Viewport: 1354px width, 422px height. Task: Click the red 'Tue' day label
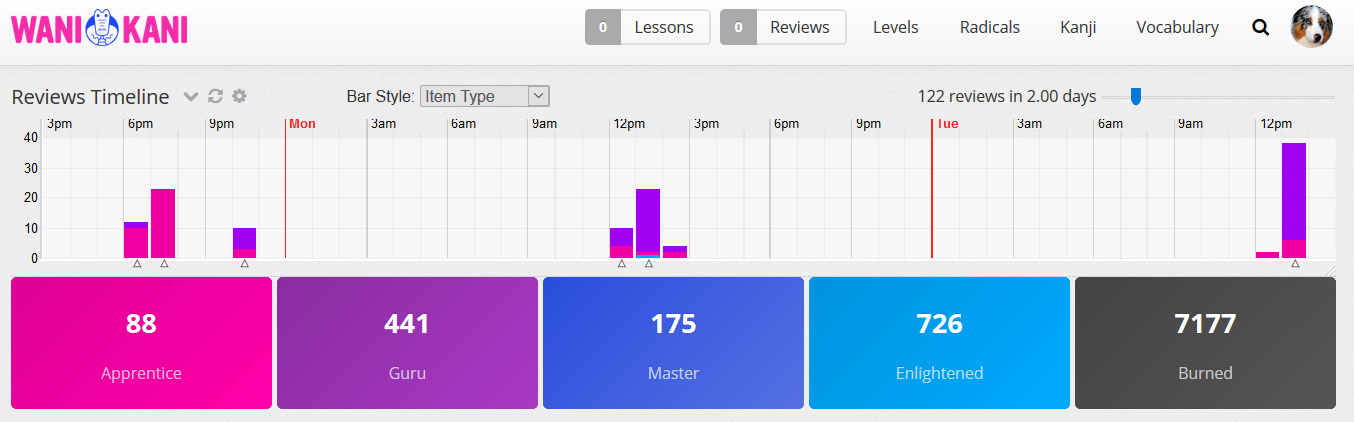click(947, 124)
